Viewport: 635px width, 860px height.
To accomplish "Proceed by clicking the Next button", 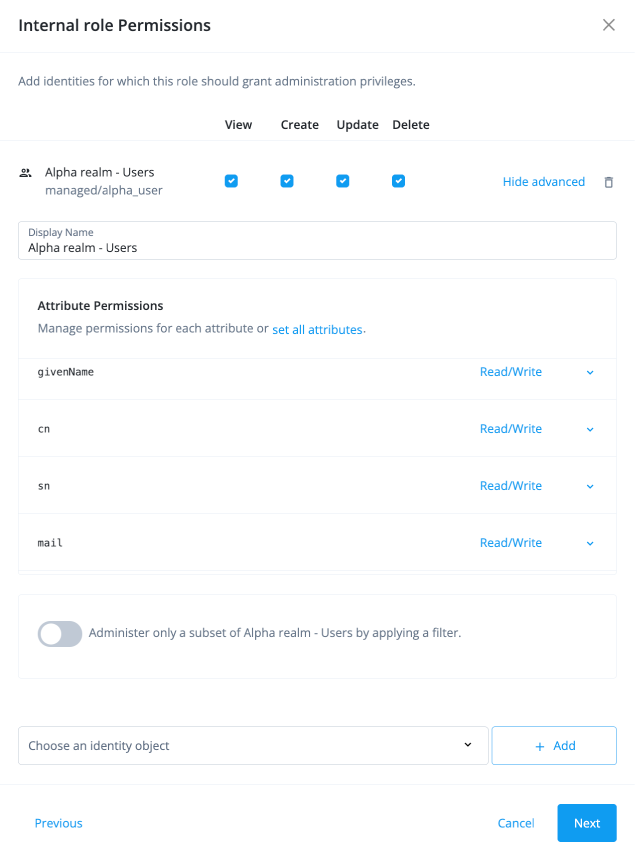I will tap(586, 823).
